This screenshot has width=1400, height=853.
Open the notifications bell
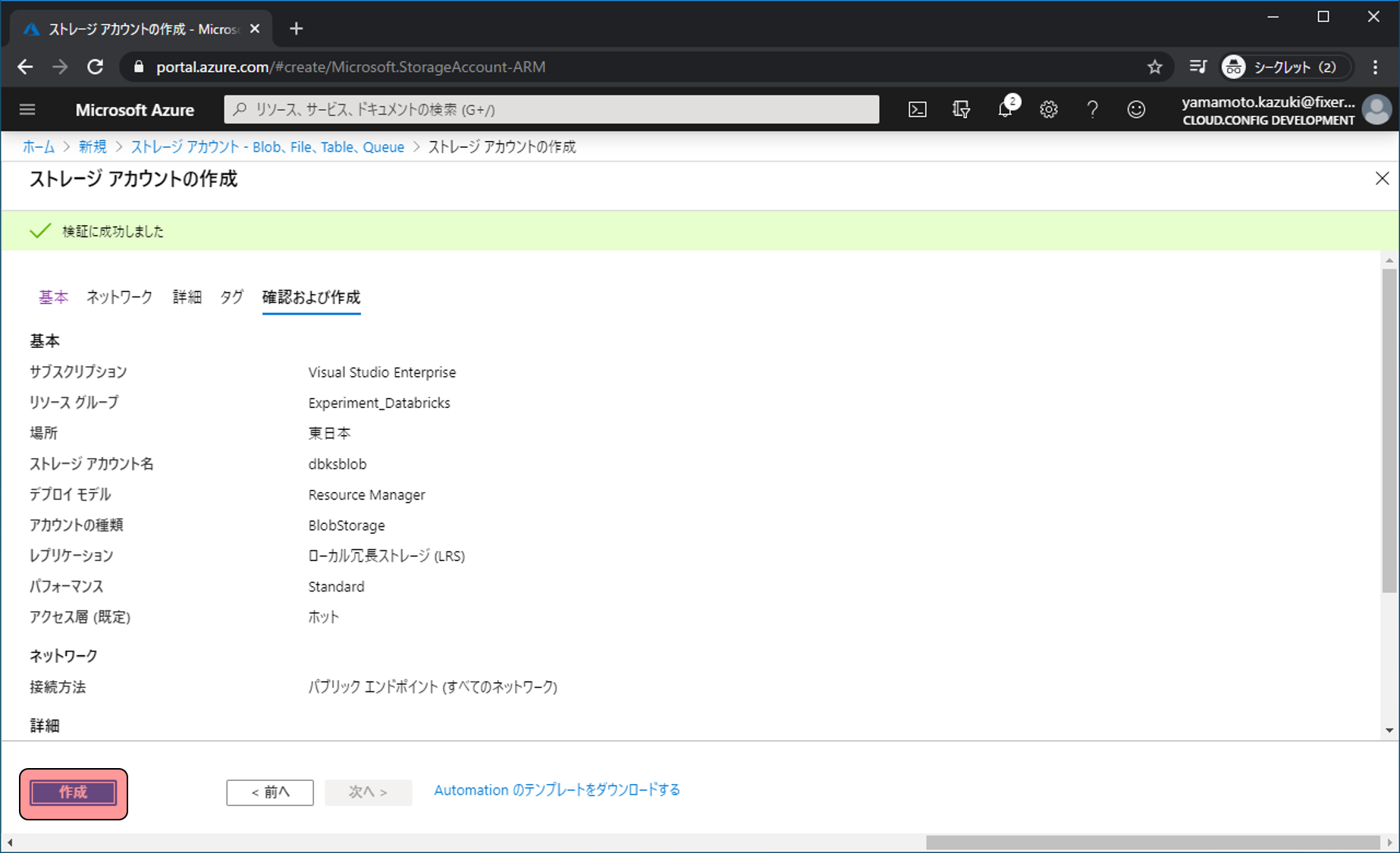tap(1005, 110)
